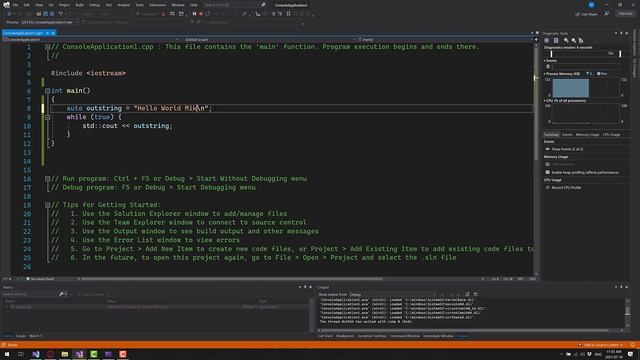The image size is (640, 360).
Task: Click Show Events (2 of 2) link
Action: pyautogui.click(x=567, y=149)
